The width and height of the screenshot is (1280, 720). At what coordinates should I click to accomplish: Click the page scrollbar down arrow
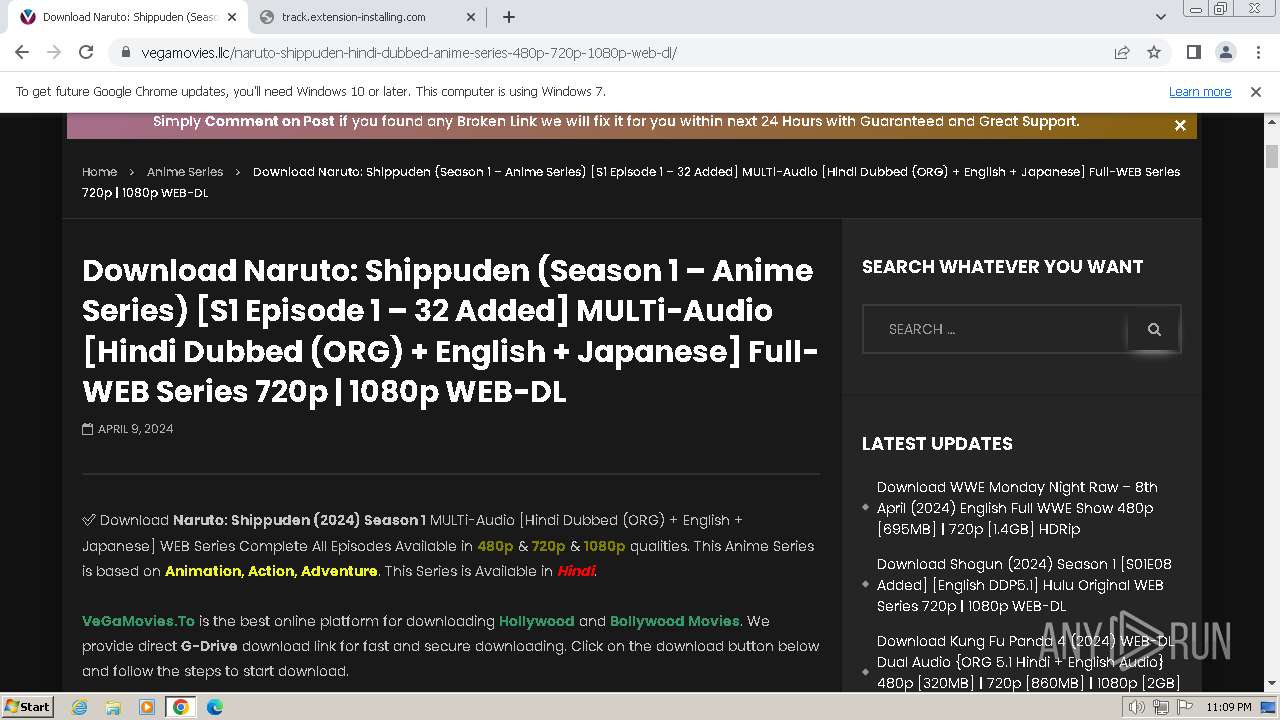click(1272, 684)
